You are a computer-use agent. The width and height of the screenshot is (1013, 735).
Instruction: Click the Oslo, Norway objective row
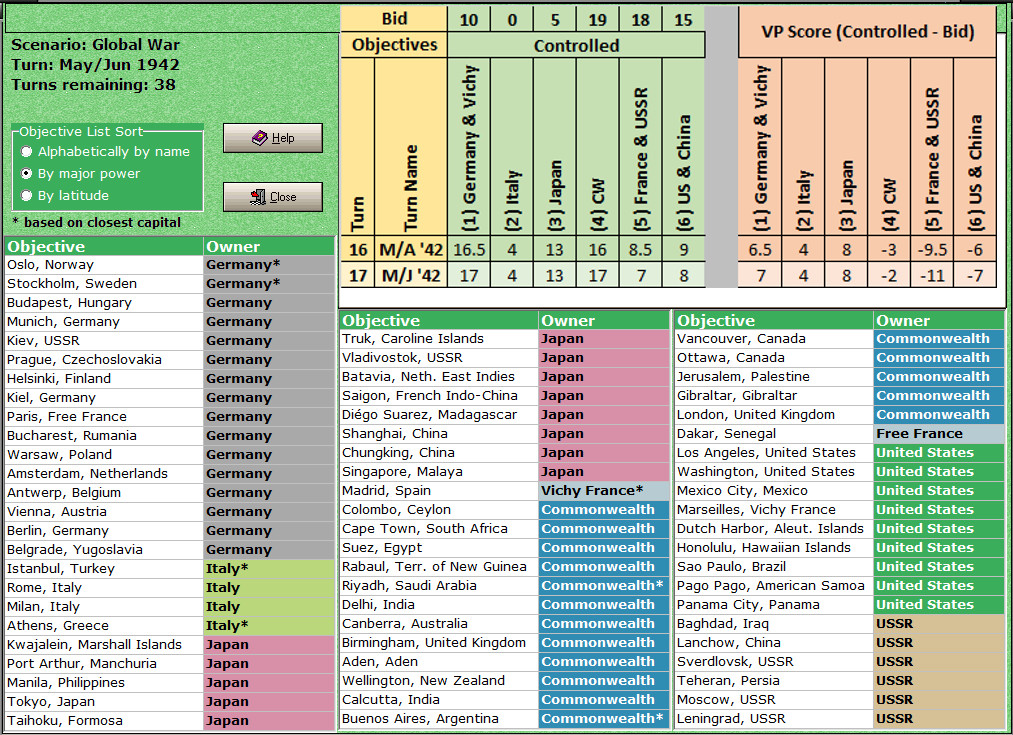click(x=169, y=265)
